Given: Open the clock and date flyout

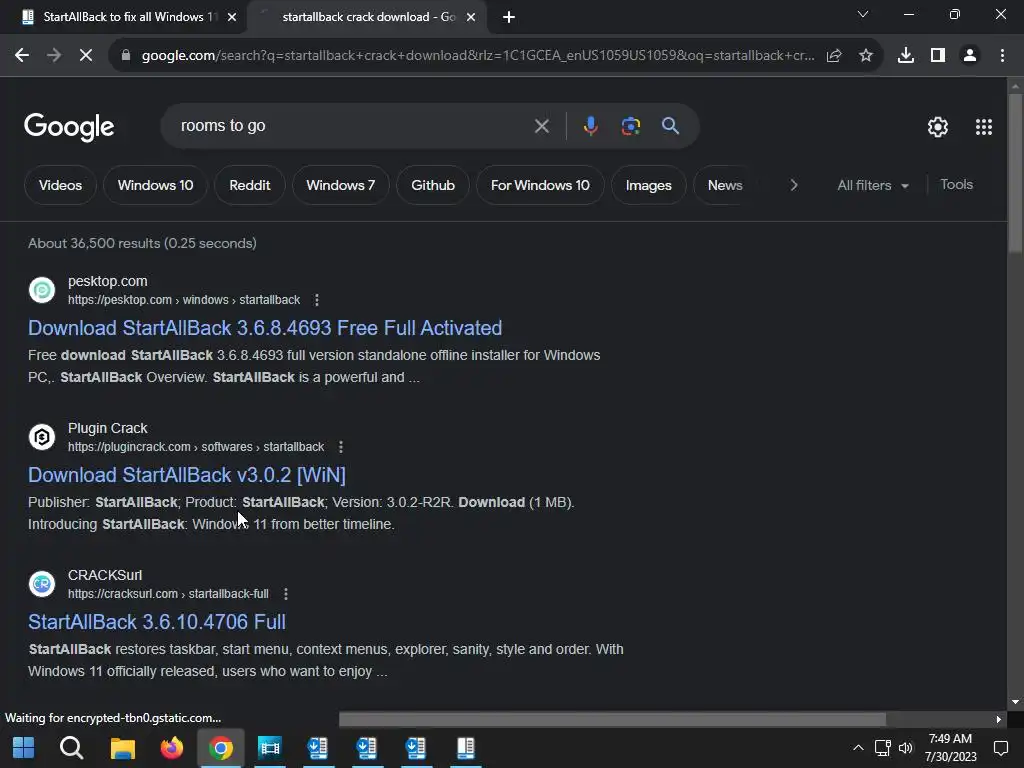Looking at the screenshot, I should click(950, 748).
